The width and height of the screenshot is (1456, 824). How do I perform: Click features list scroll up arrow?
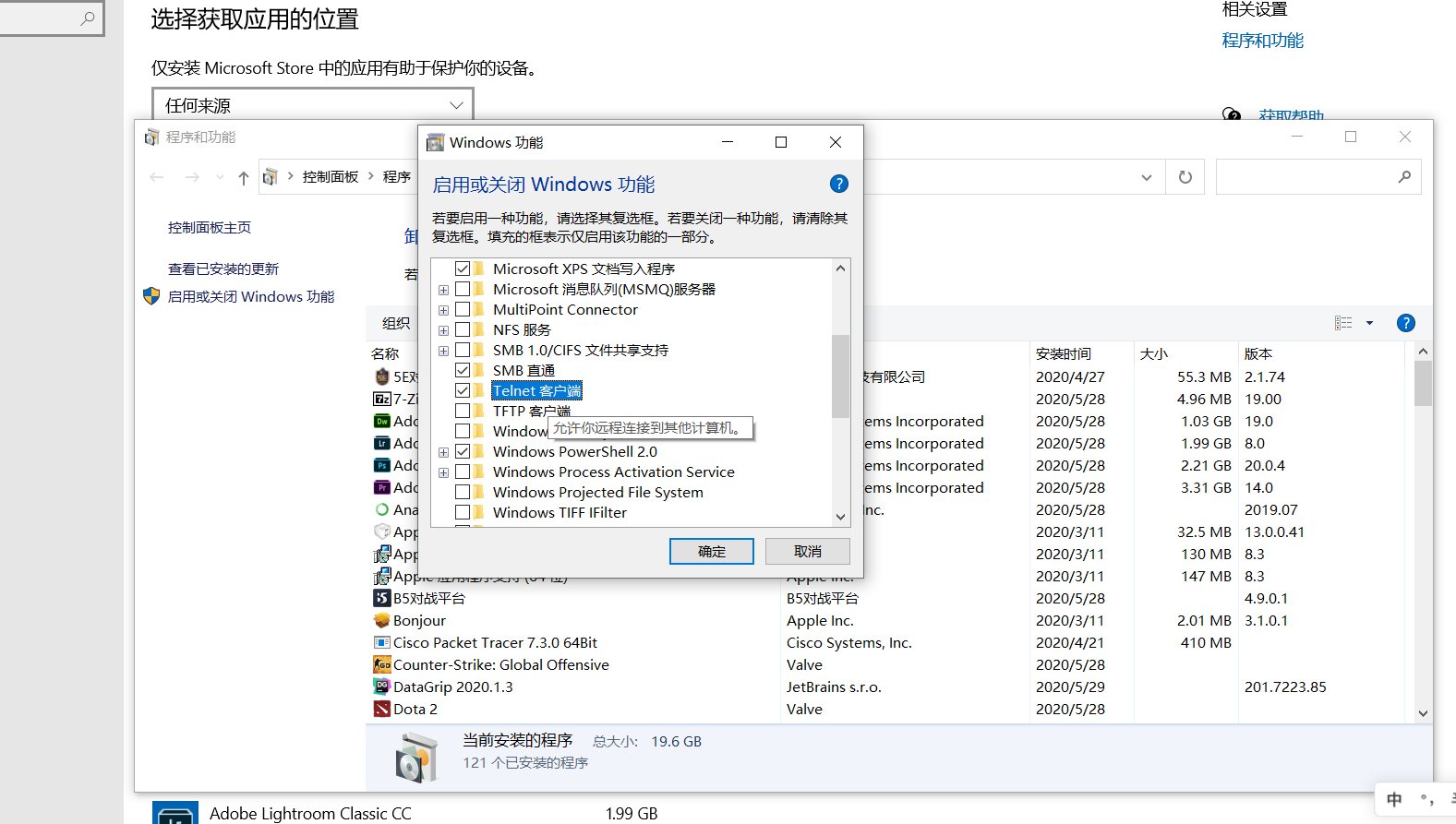coord(840,269)
